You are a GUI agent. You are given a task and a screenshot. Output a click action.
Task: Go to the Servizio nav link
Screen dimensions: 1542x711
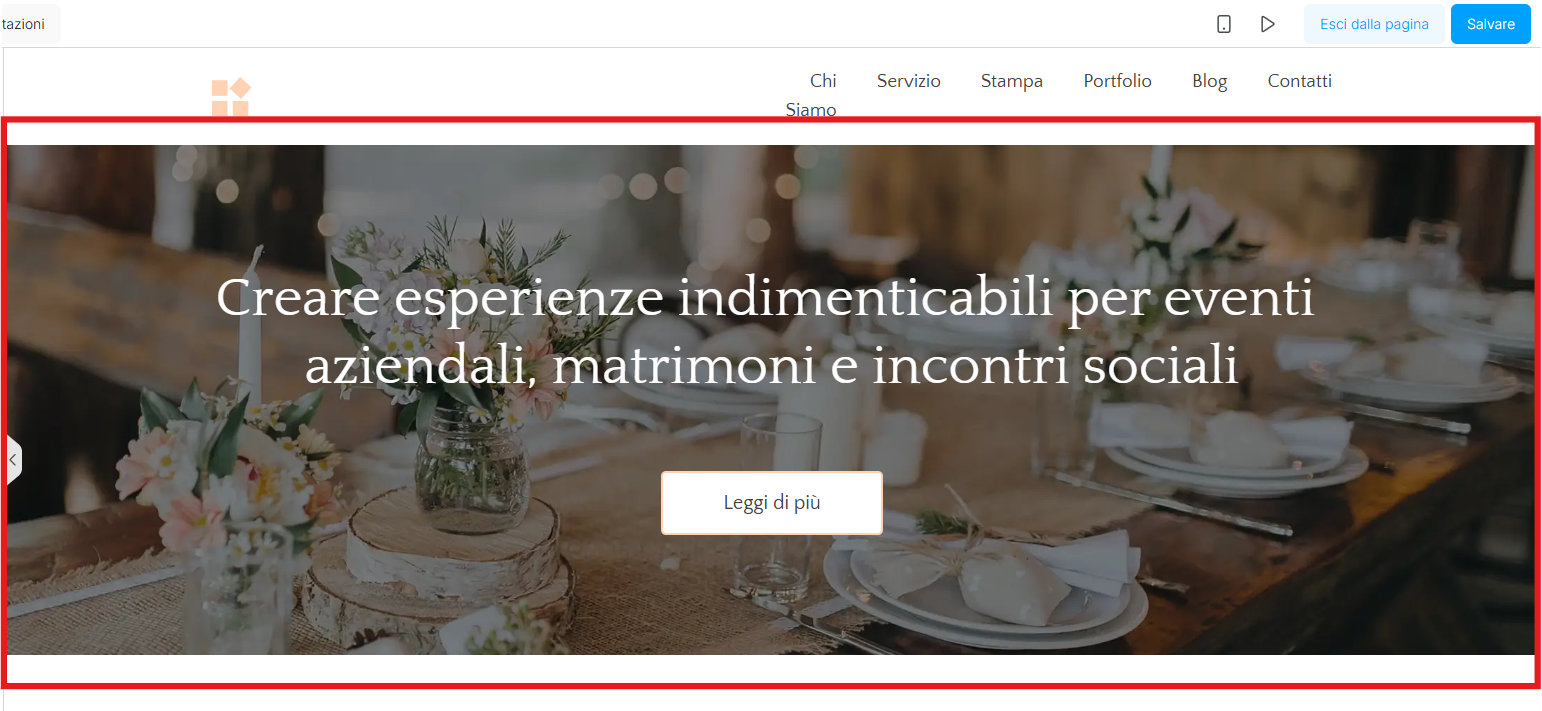coord(909,81)
